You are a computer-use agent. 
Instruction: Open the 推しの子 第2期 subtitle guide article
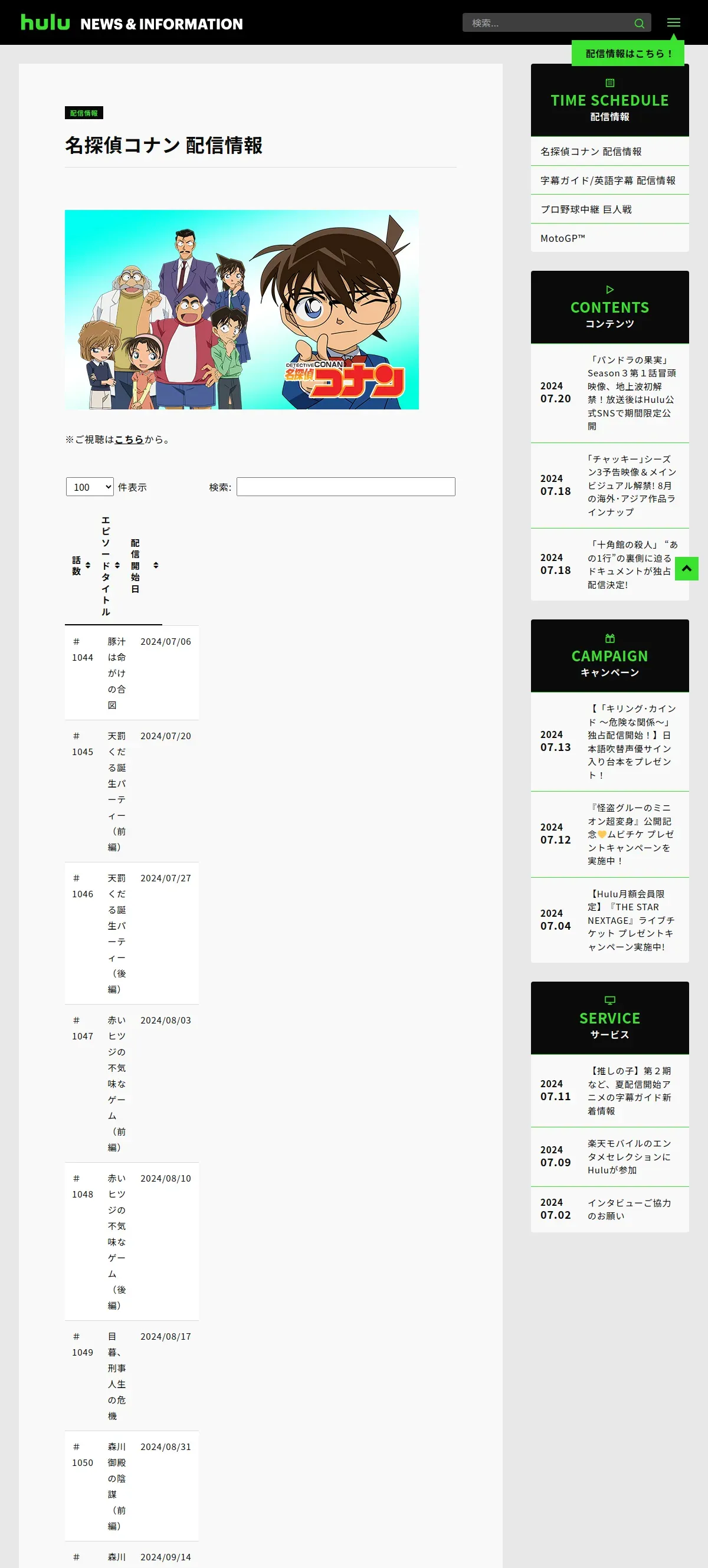pyautogui.click(x=609, y=1091)
